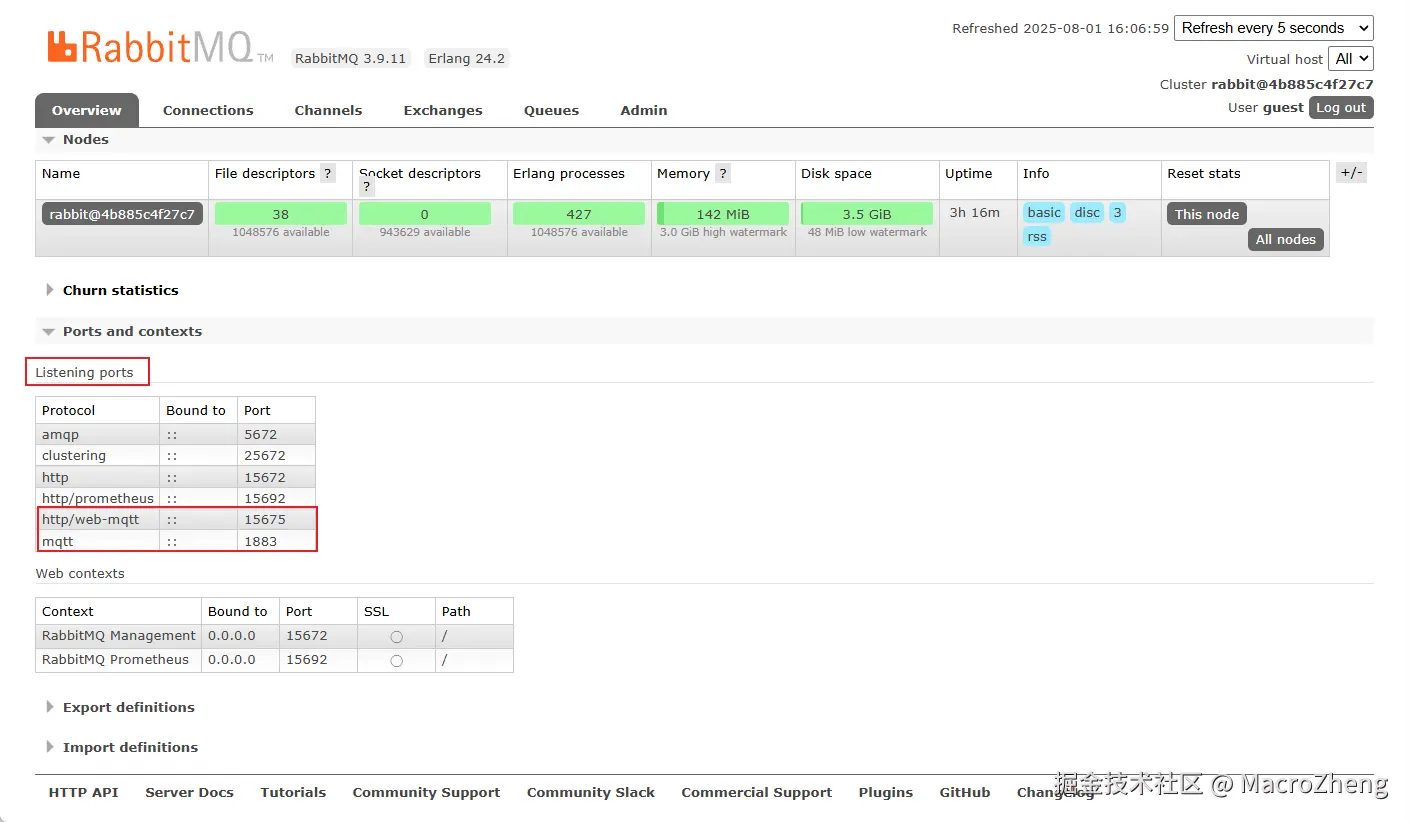Click the disc info tag
The height and width of the screenshot is (822, 1410).
click(1087, 212)
